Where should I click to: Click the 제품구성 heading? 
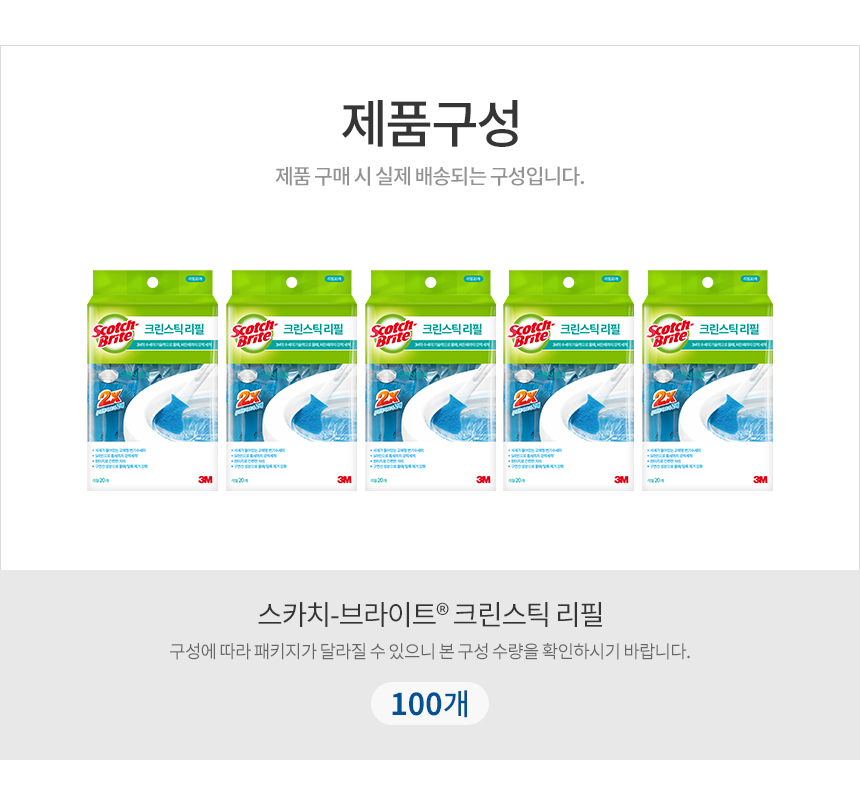(431, 124)
